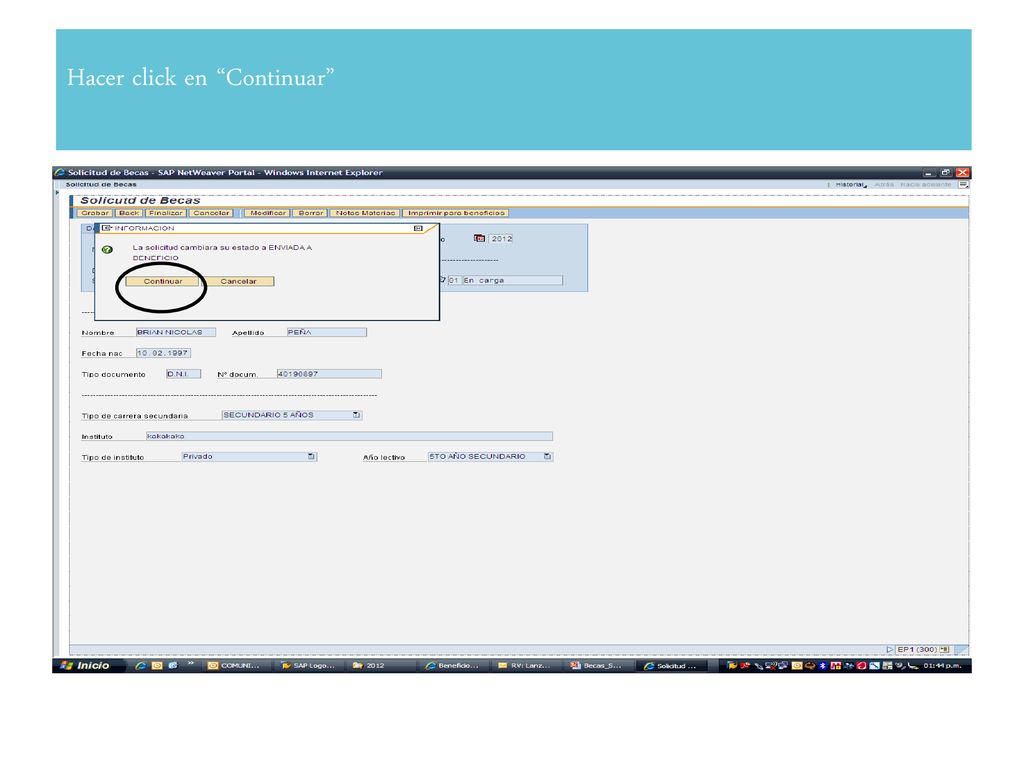Click the Cancelar toolbar button

pyautogui.click(x=212, y=213)
